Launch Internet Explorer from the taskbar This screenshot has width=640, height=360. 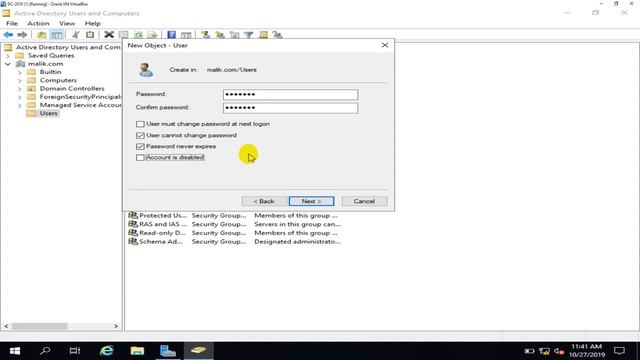[x=107, y=351]
